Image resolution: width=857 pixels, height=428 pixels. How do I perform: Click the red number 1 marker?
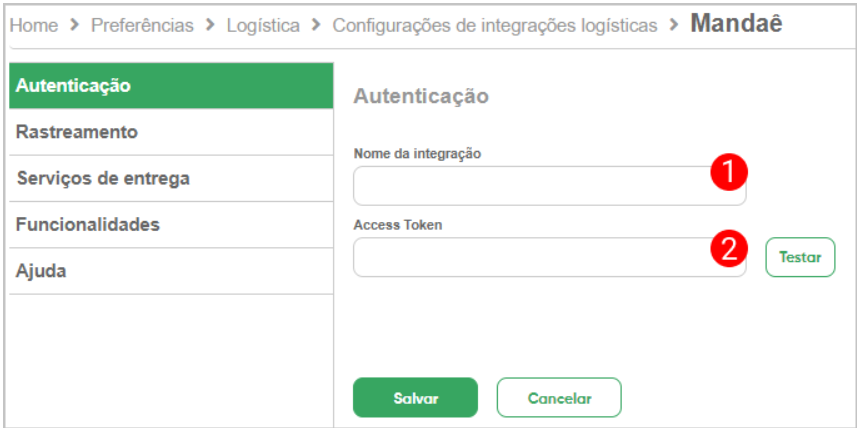tap(729, 172)
